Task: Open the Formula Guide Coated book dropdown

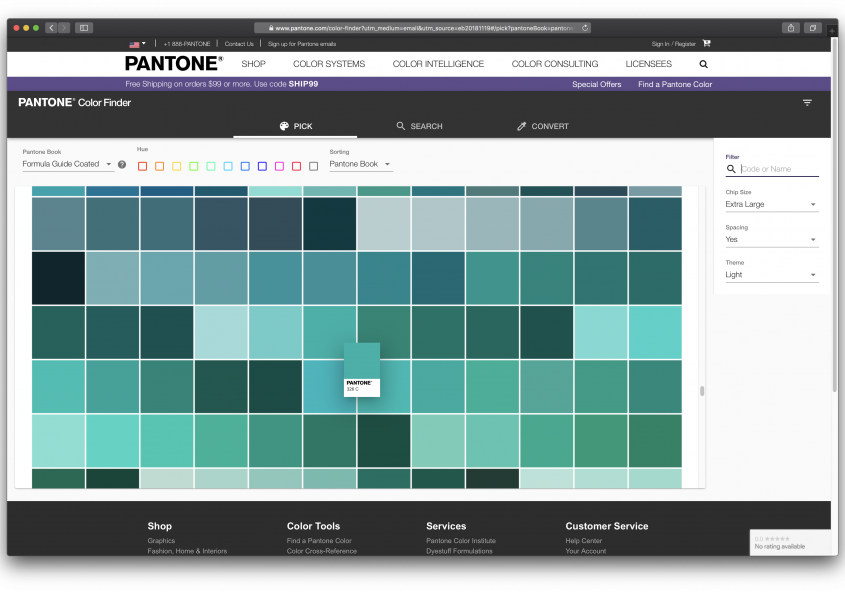Action: click(68, 164)
